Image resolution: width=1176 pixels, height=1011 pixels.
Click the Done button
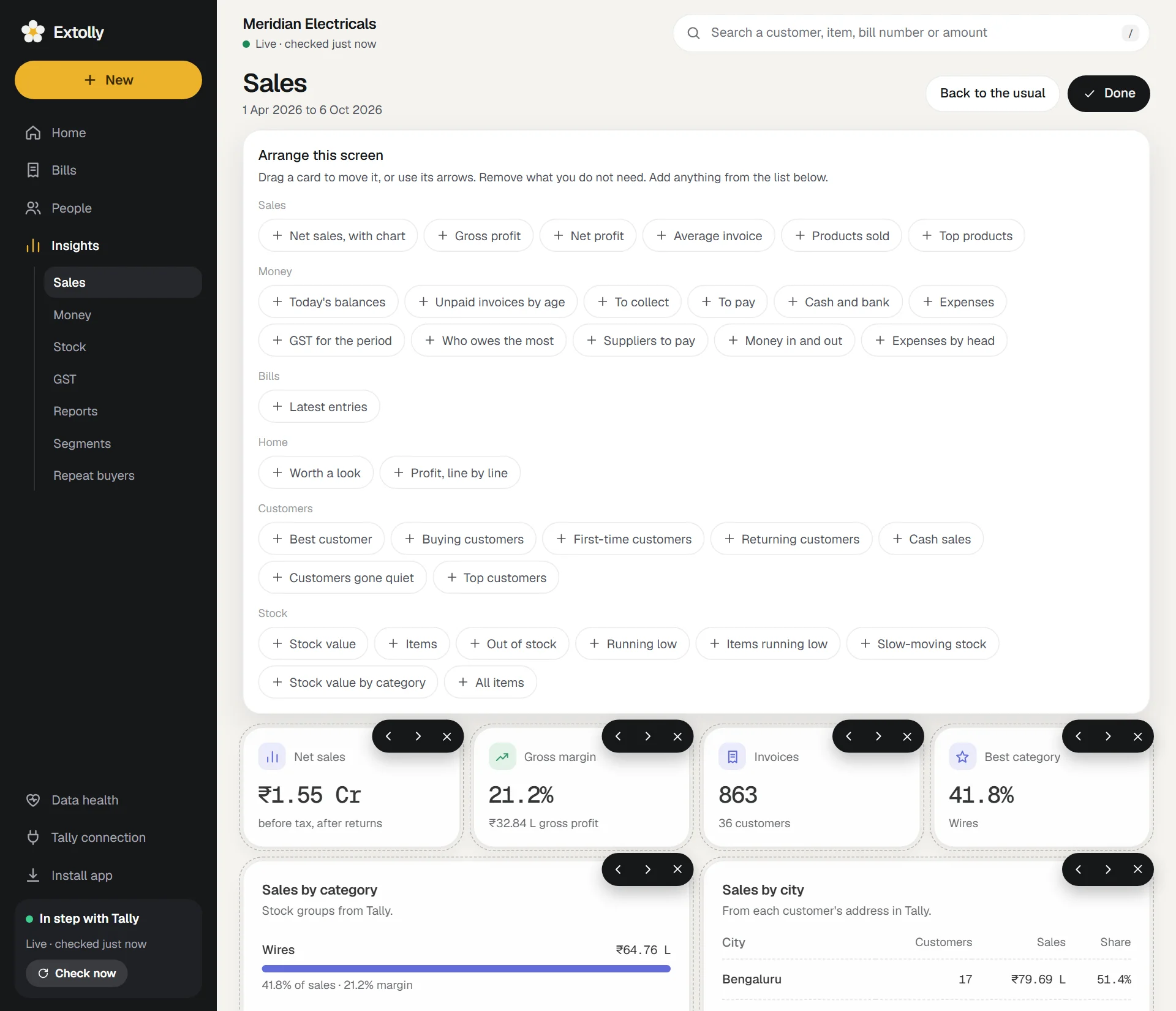1109,93
